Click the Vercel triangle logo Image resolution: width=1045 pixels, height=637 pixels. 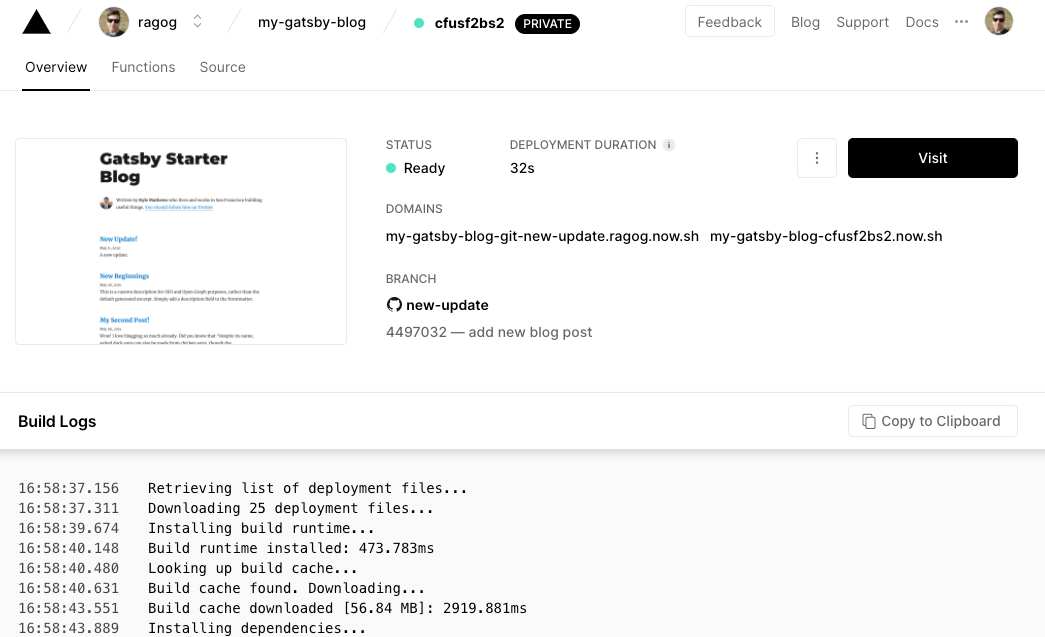(36, 22)
